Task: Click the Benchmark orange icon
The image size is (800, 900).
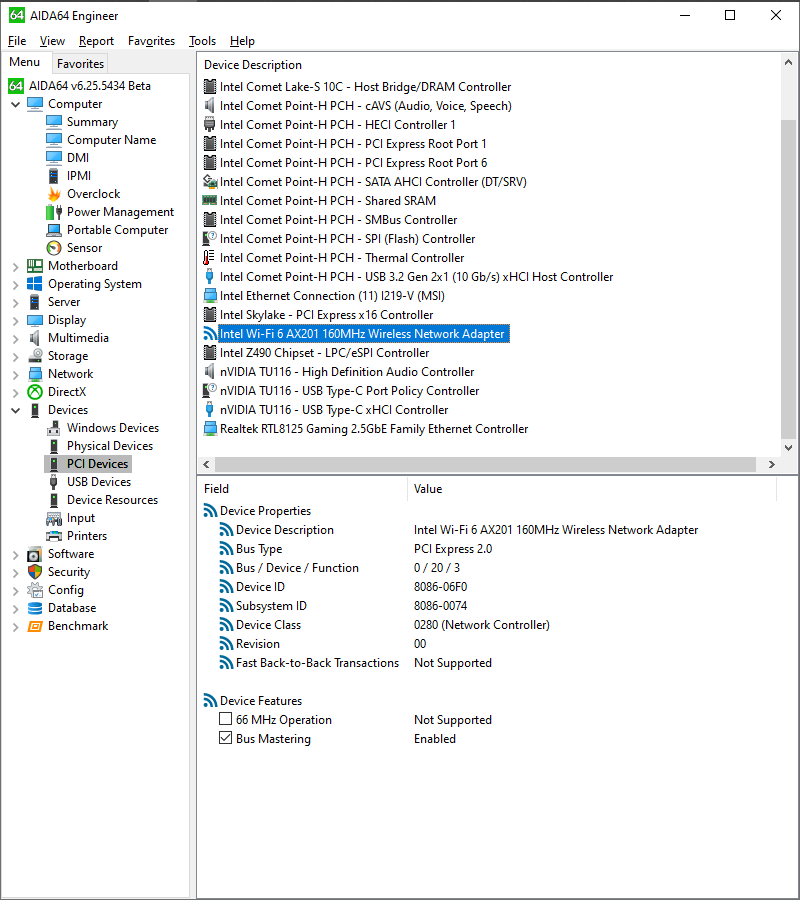Action: click(35, 626)
